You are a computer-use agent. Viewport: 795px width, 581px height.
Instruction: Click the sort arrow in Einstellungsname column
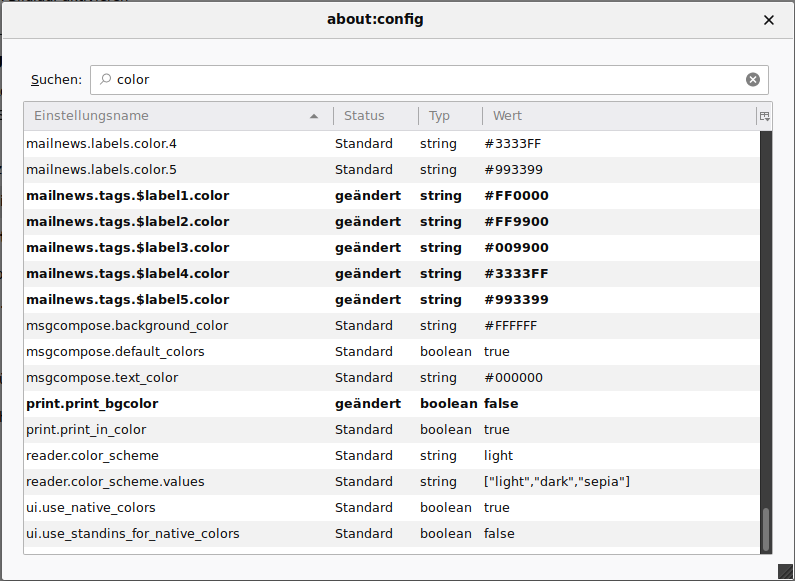[x=315, y=116]
